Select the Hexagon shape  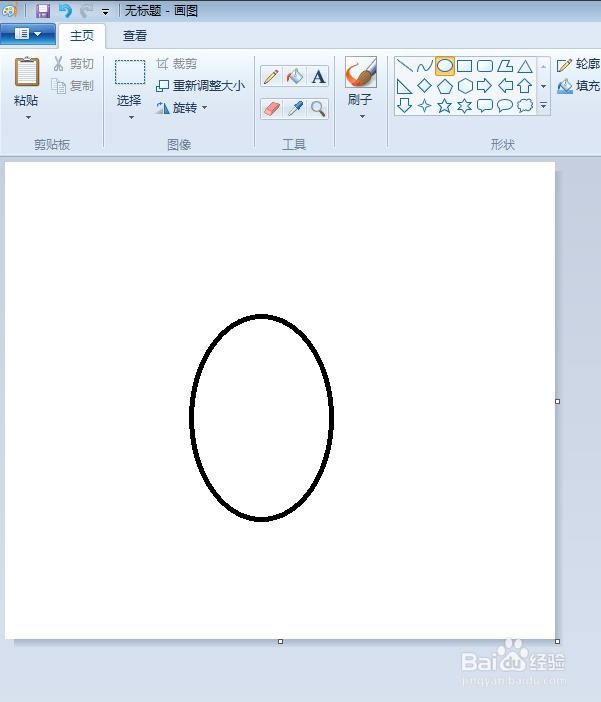click(465, 86)
